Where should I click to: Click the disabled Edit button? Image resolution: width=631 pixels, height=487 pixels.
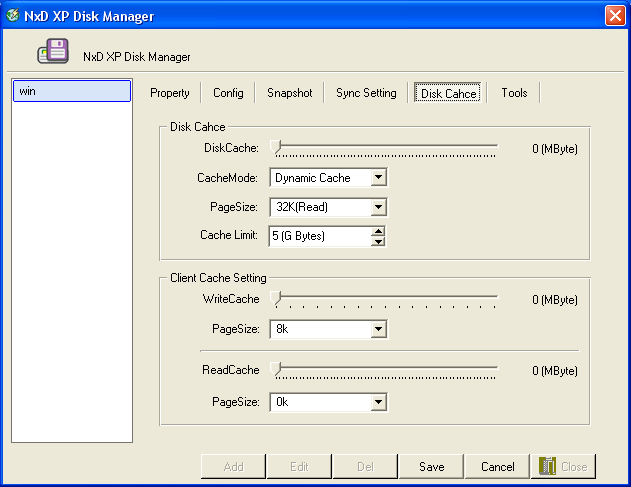299,466
